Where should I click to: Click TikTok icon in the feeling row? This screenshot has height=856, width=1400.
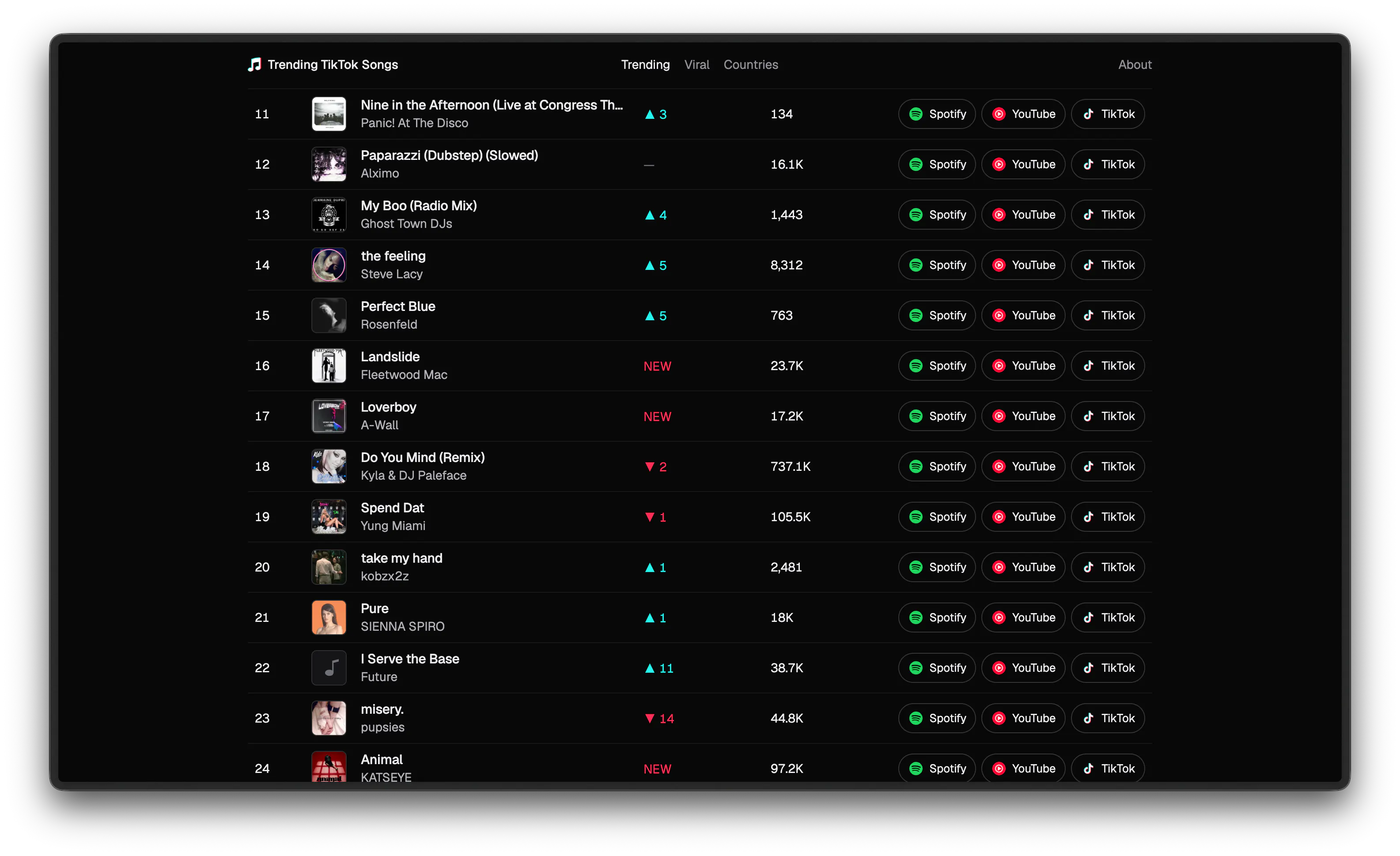[1088, 265]
